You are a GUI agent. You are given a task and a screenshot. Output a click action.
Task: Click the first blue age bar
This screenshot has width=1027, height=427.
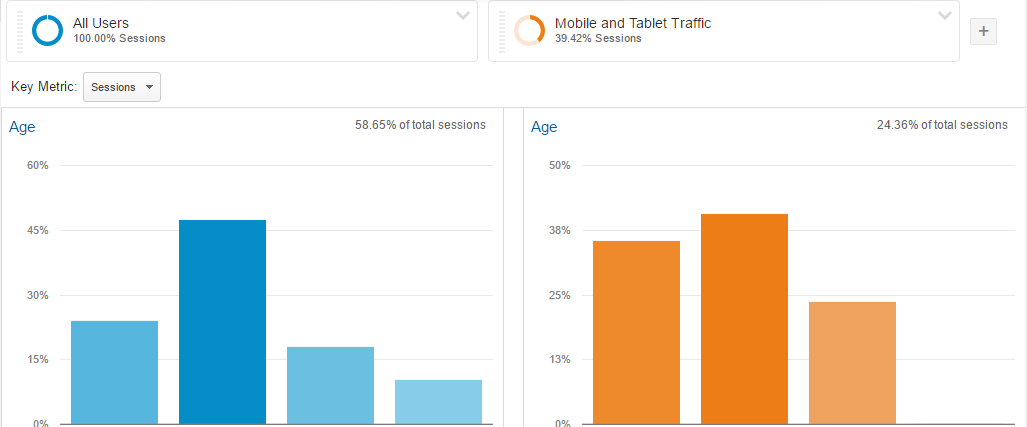coord(115,373)
